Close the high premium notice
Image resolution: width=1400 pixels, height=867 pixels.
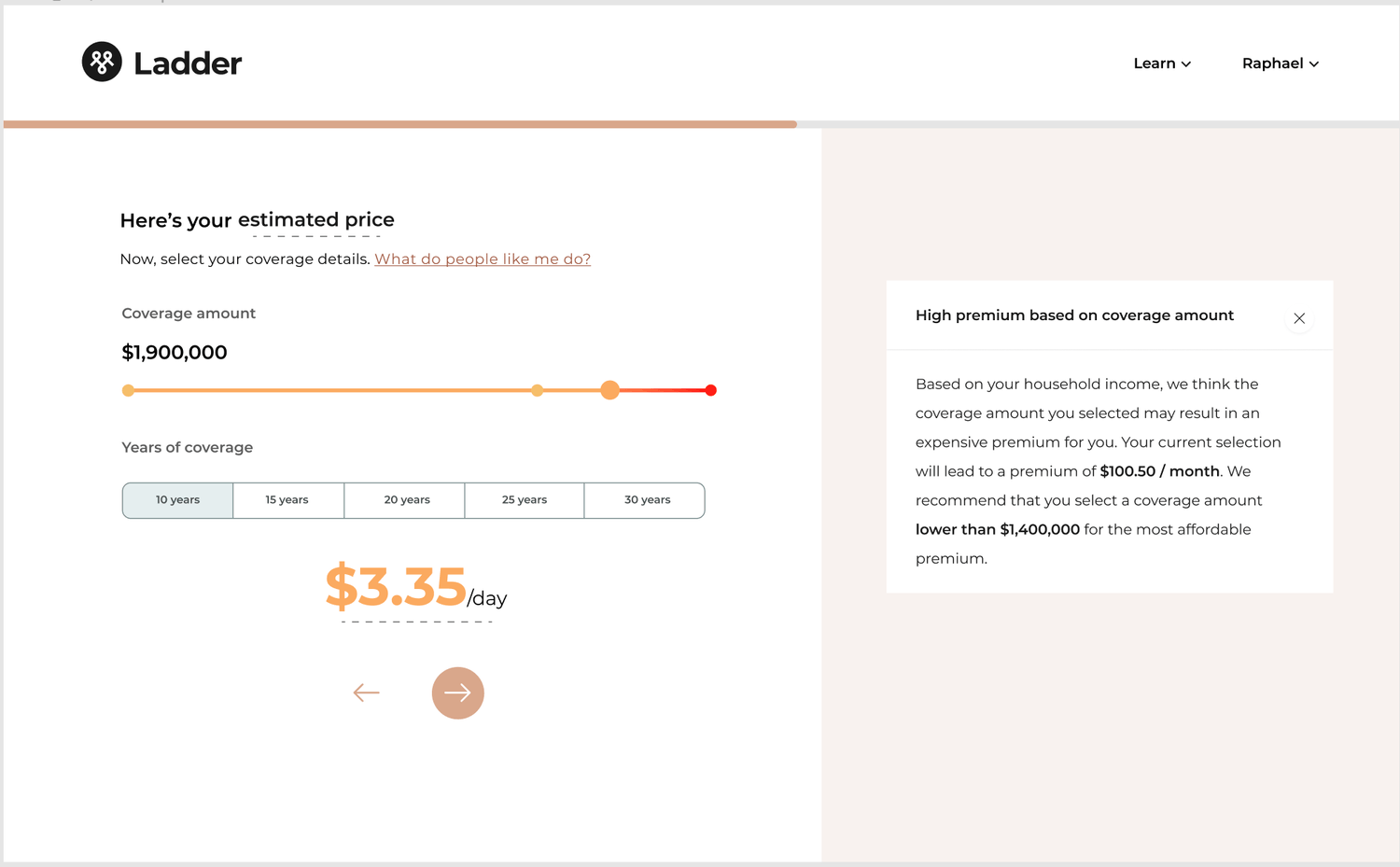[1299, 318]
